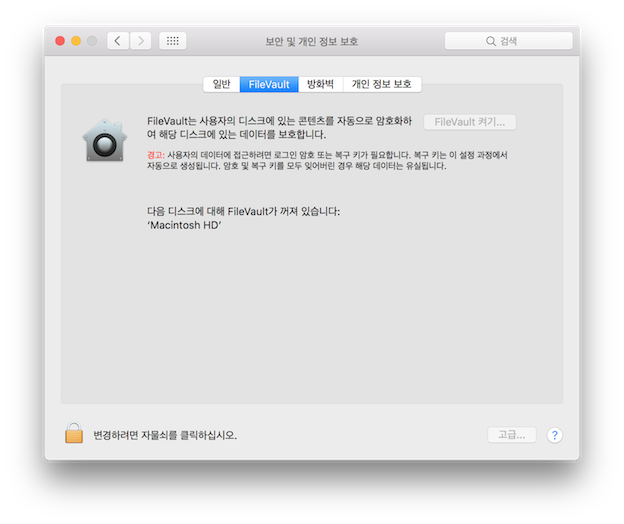The width and height of the screenshot is (624, 524).
Task: Click the FileVault가 꺼져 있습니다 status text
Action: click(284, 211)
